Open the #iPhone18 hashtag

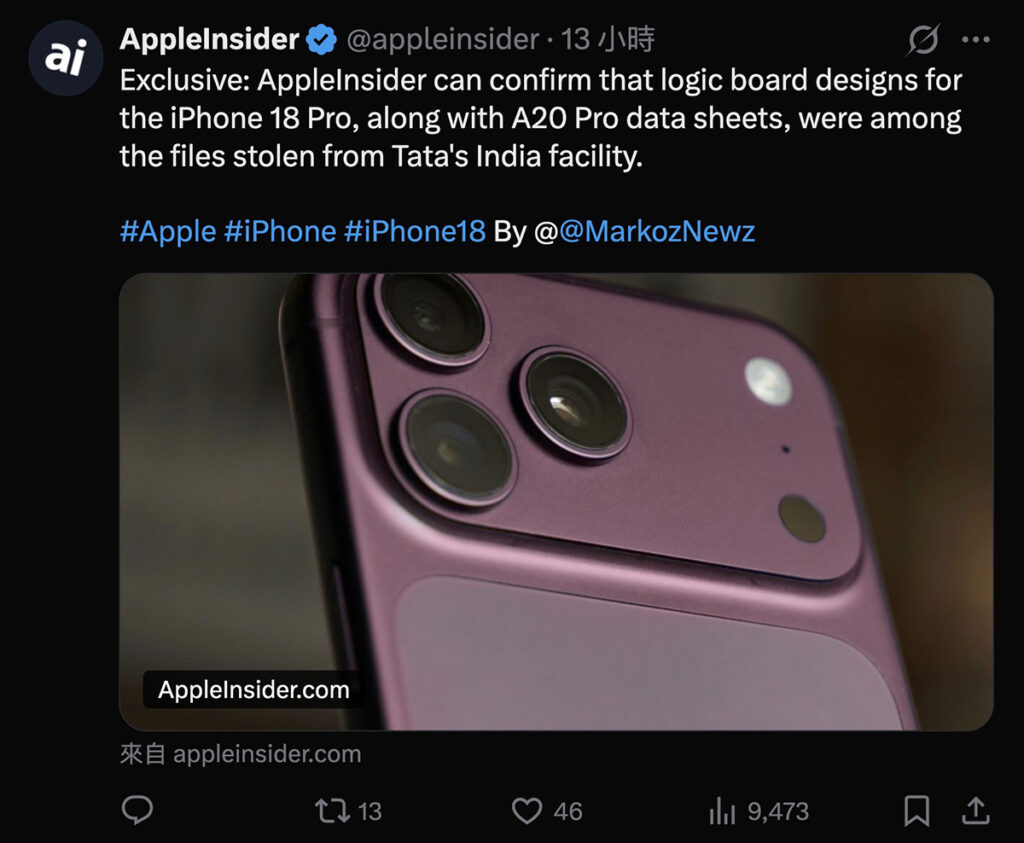pyautogui.click(x=415, y=232)
